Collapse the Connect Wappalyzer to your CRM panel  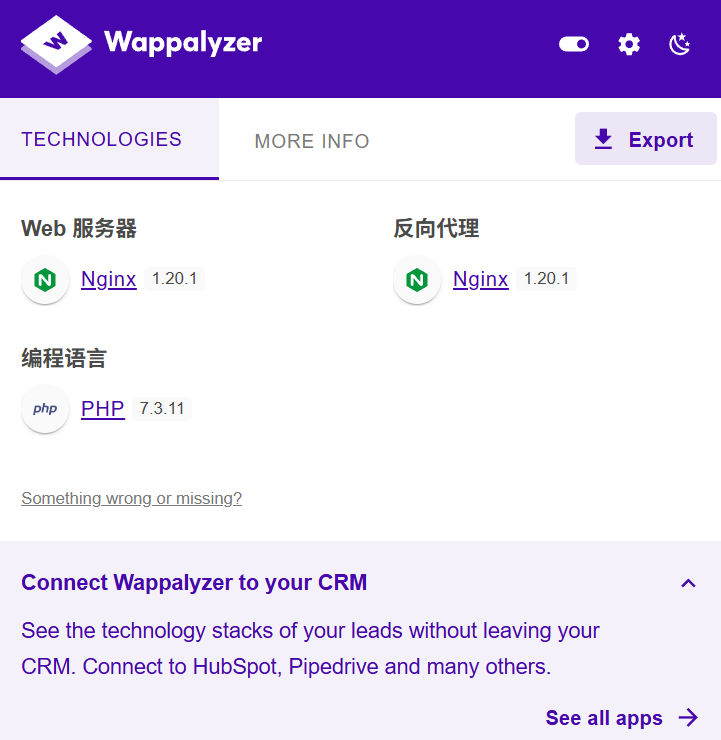[x=688, y=583]
